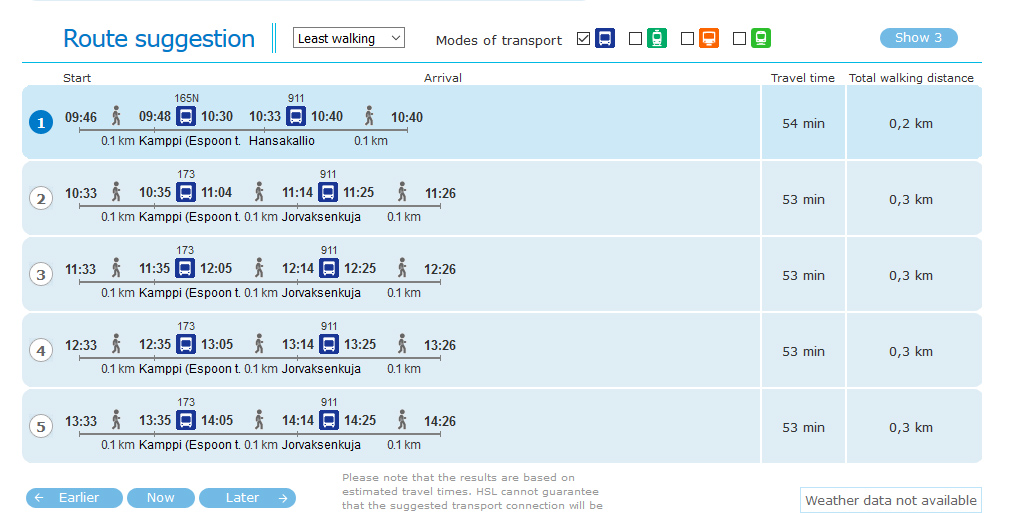
Task: Click the Now button
Action: 161,498
